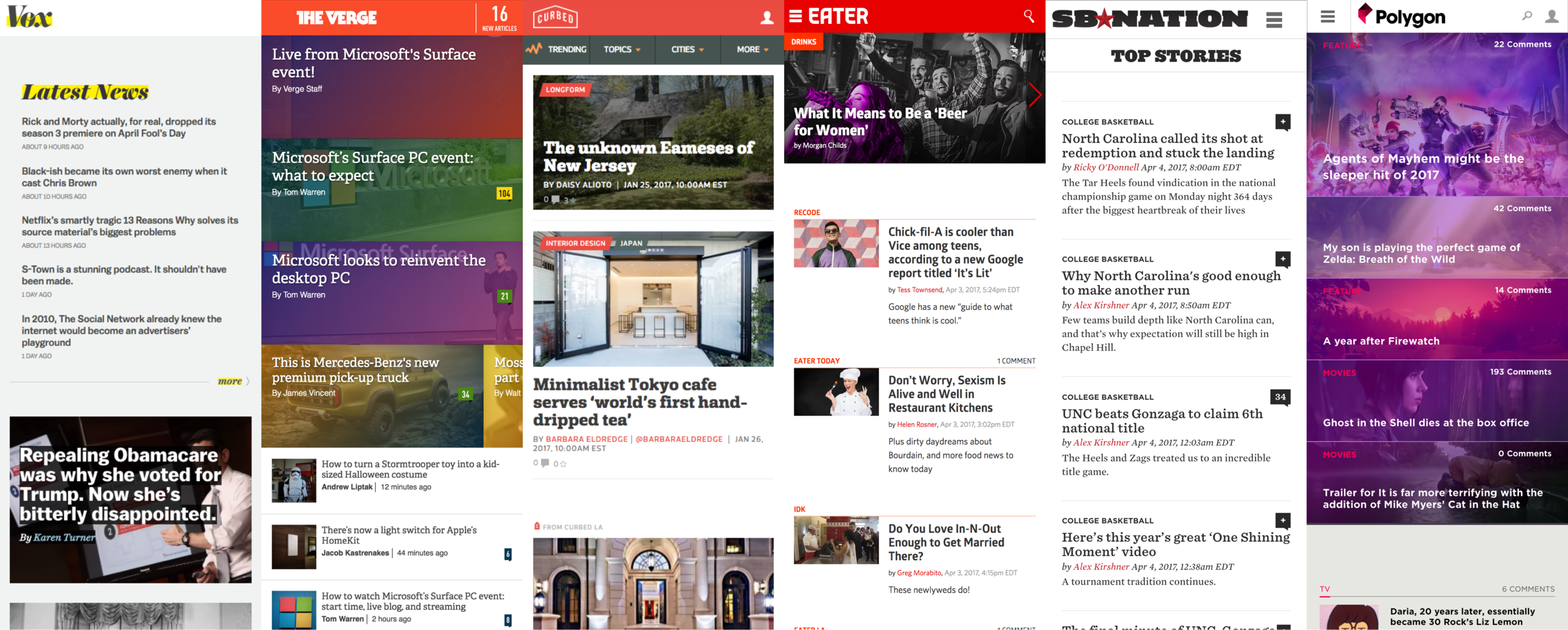The image size is (1568, 630).
Task: Open Netflix 13 Reasons Why article
Action: point(130,226)
